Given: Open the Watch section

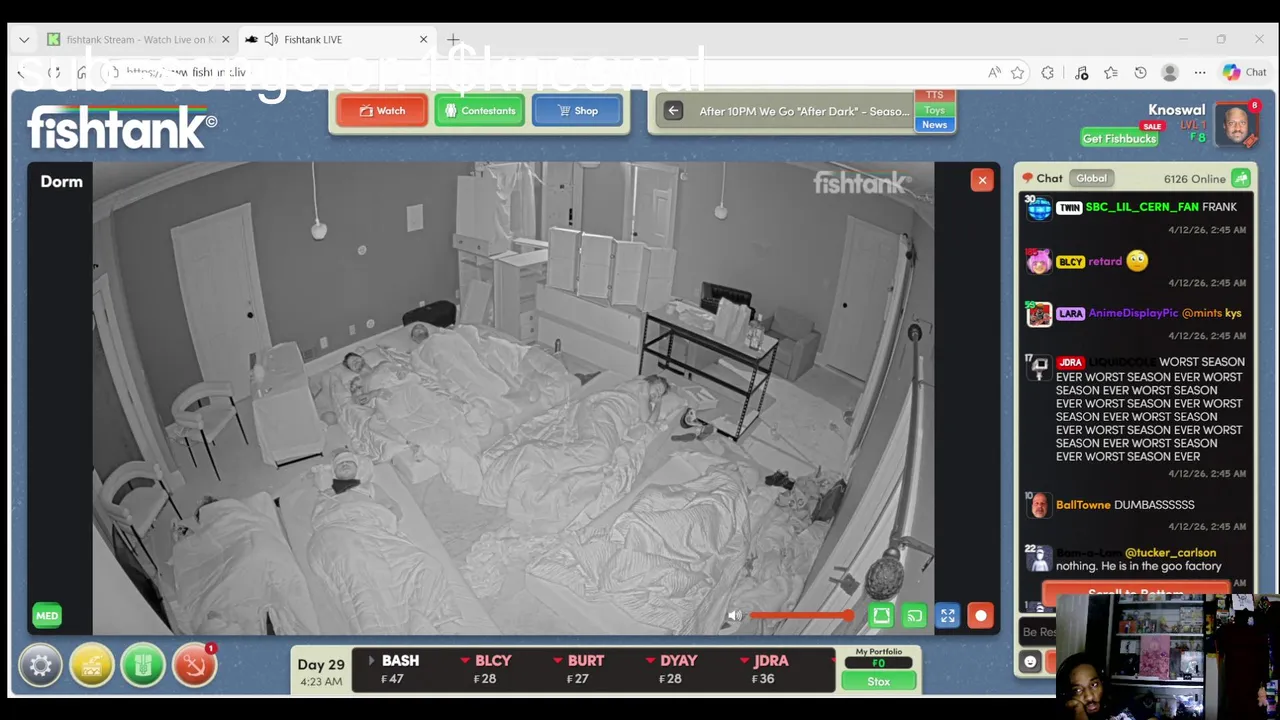Looking at the screenshot, I should point(382,111).
